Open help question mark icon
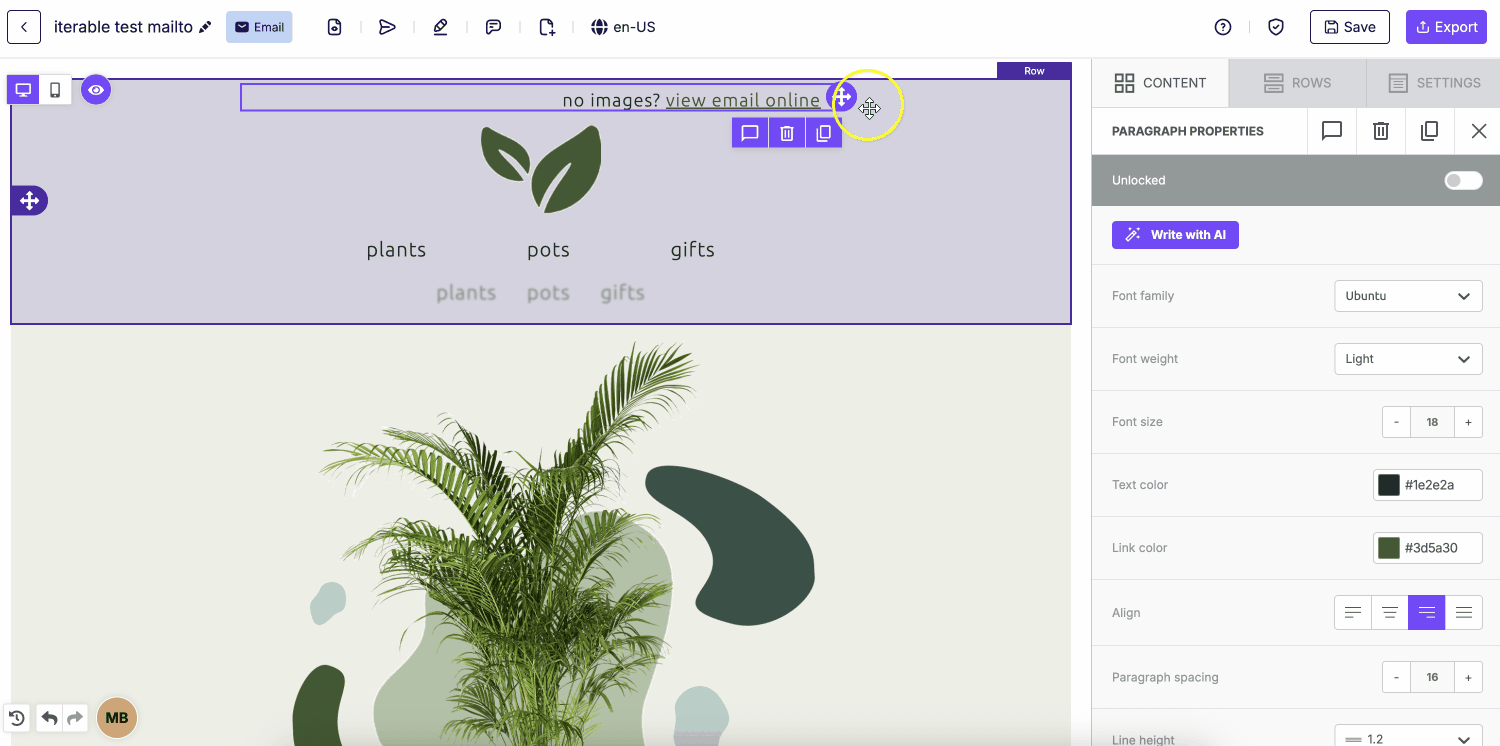The width and height of the screenshot is (1500, 746). pyautogui.click(x=1223, y=27)
